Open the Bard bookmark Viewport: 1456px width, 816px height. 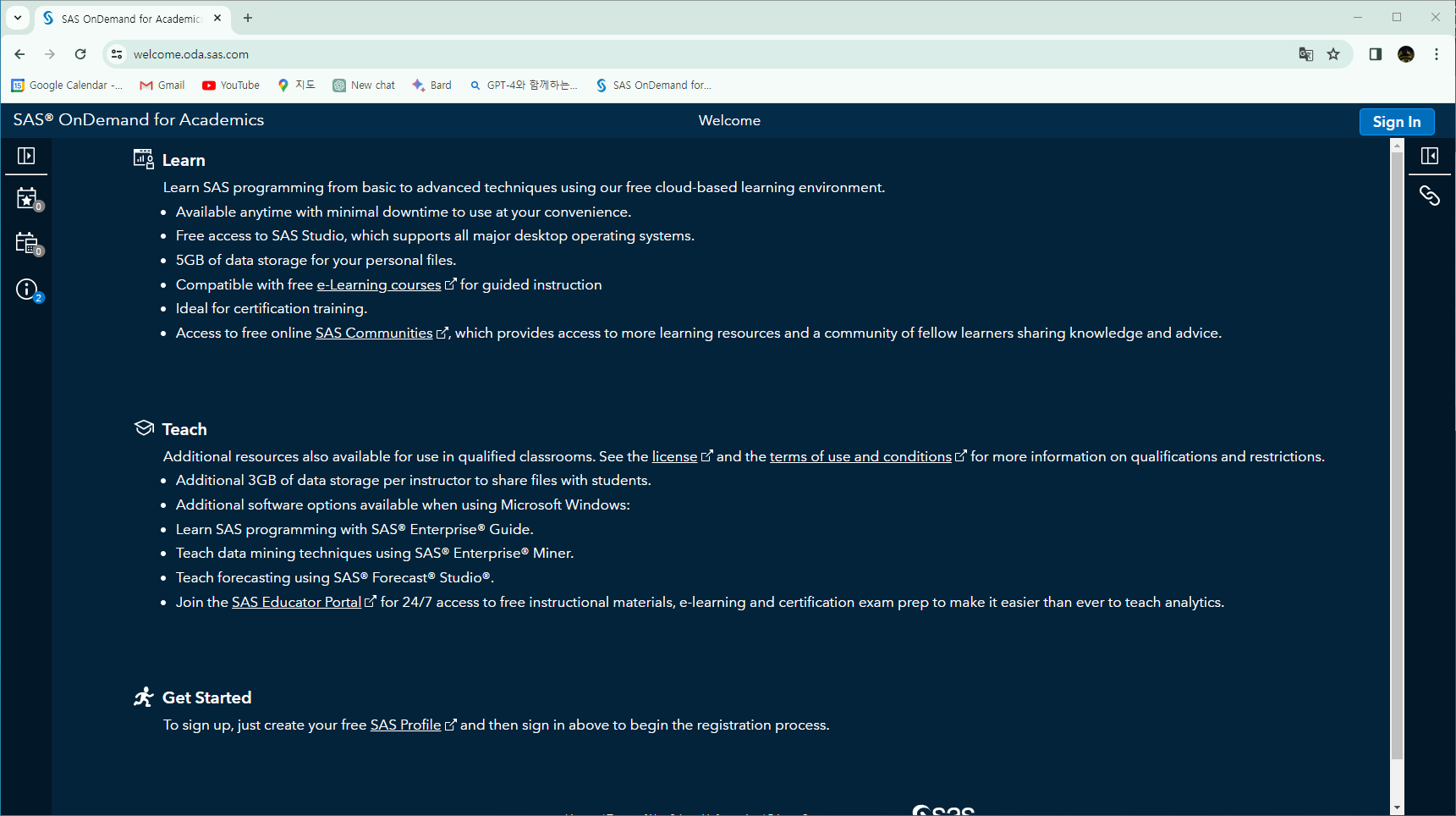pos(431,85)
